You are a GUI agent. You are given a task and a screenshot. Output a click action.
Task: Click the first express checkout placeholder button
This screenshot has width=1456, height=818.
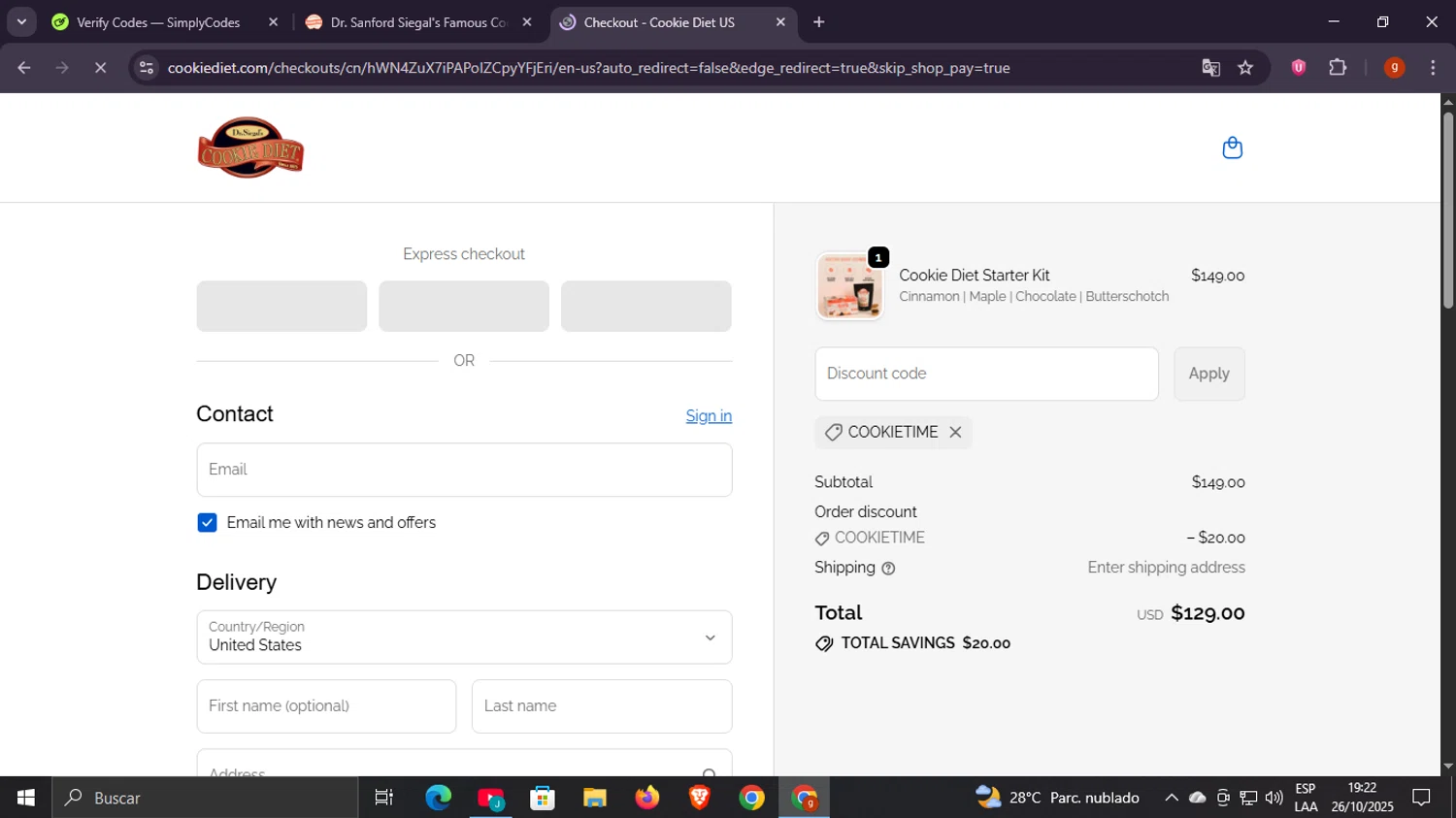pyautogui.click(x=281, y=307)
